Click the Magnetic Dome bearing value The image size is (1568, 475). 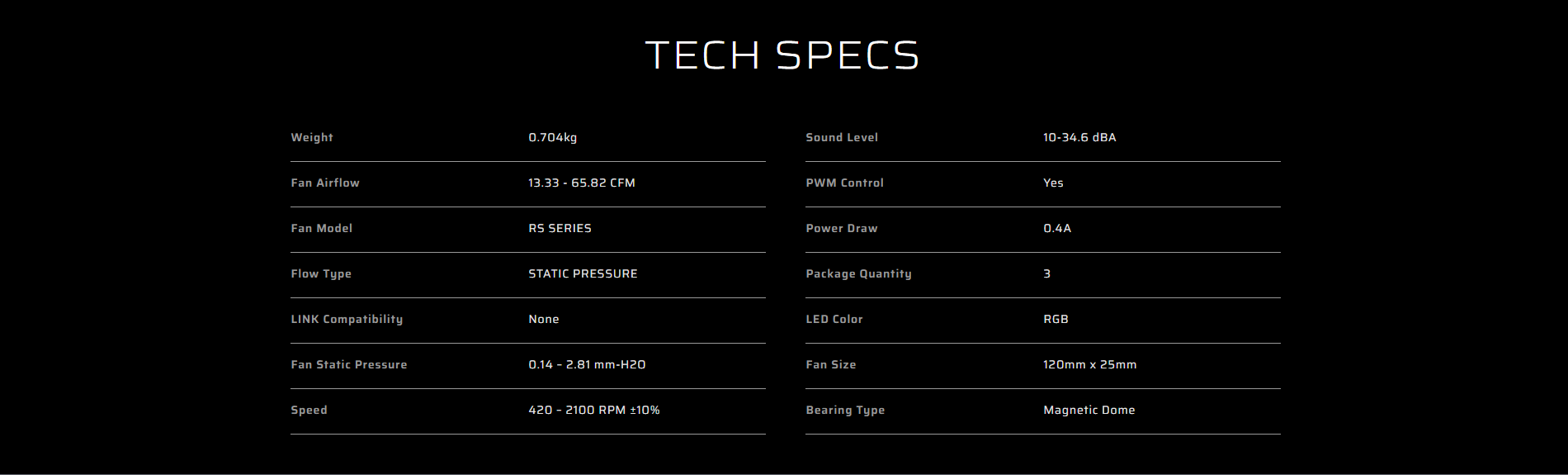[x=1089, y=410]
